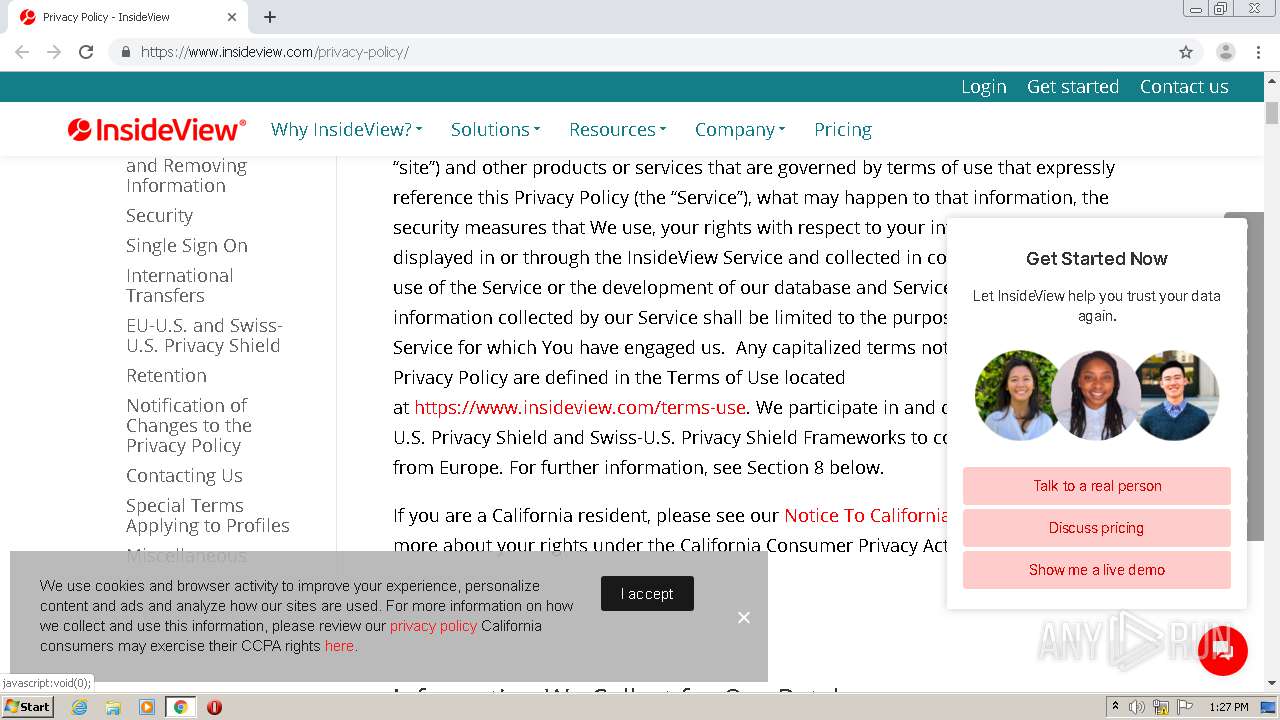Image resolution: width=1280 pixels, height=720 pixels.
Task: Bookmark this page with the star icon
Action: (x=1186, y=52)
